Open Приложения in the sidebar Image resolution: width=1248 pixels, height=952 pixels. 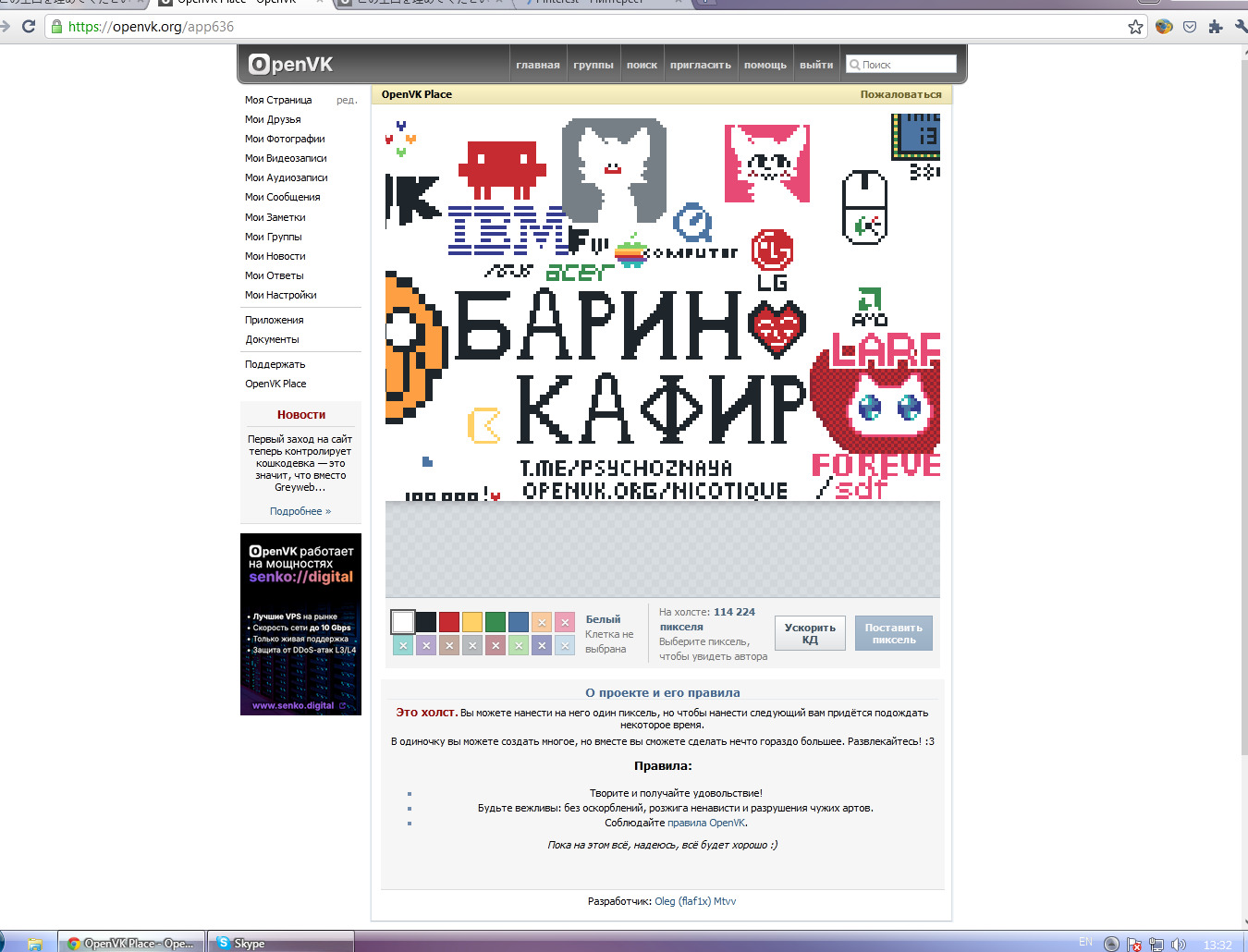tap(275, 320)
